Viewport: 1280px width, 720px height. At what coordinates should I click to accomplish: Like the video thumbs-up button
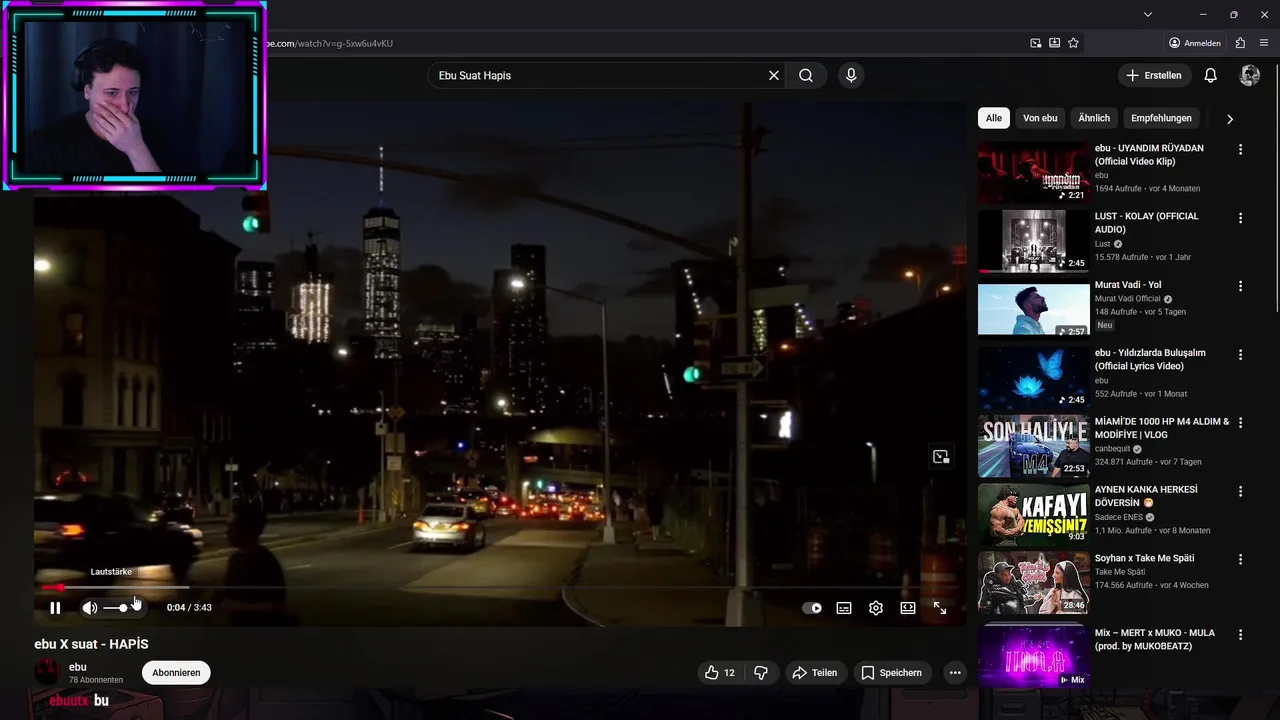tap(720, 673)
